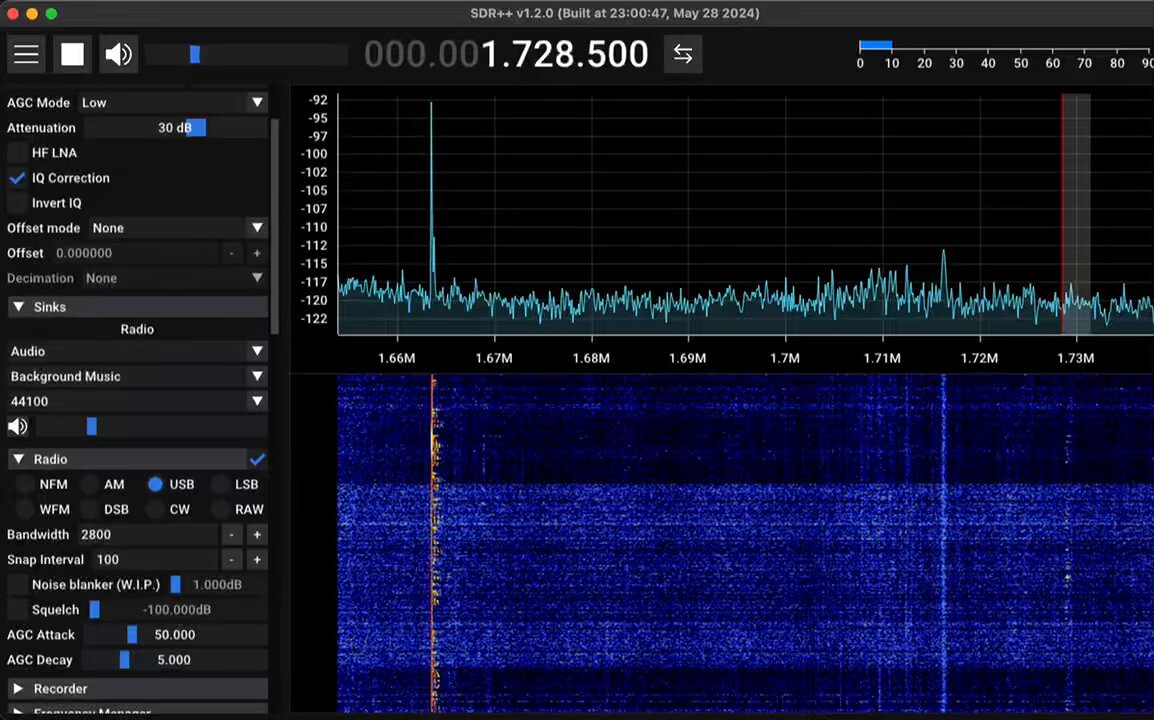Screen dimensions: 1154x720
Task: Adjust the sink volume slider
Action: click(151, 426)
